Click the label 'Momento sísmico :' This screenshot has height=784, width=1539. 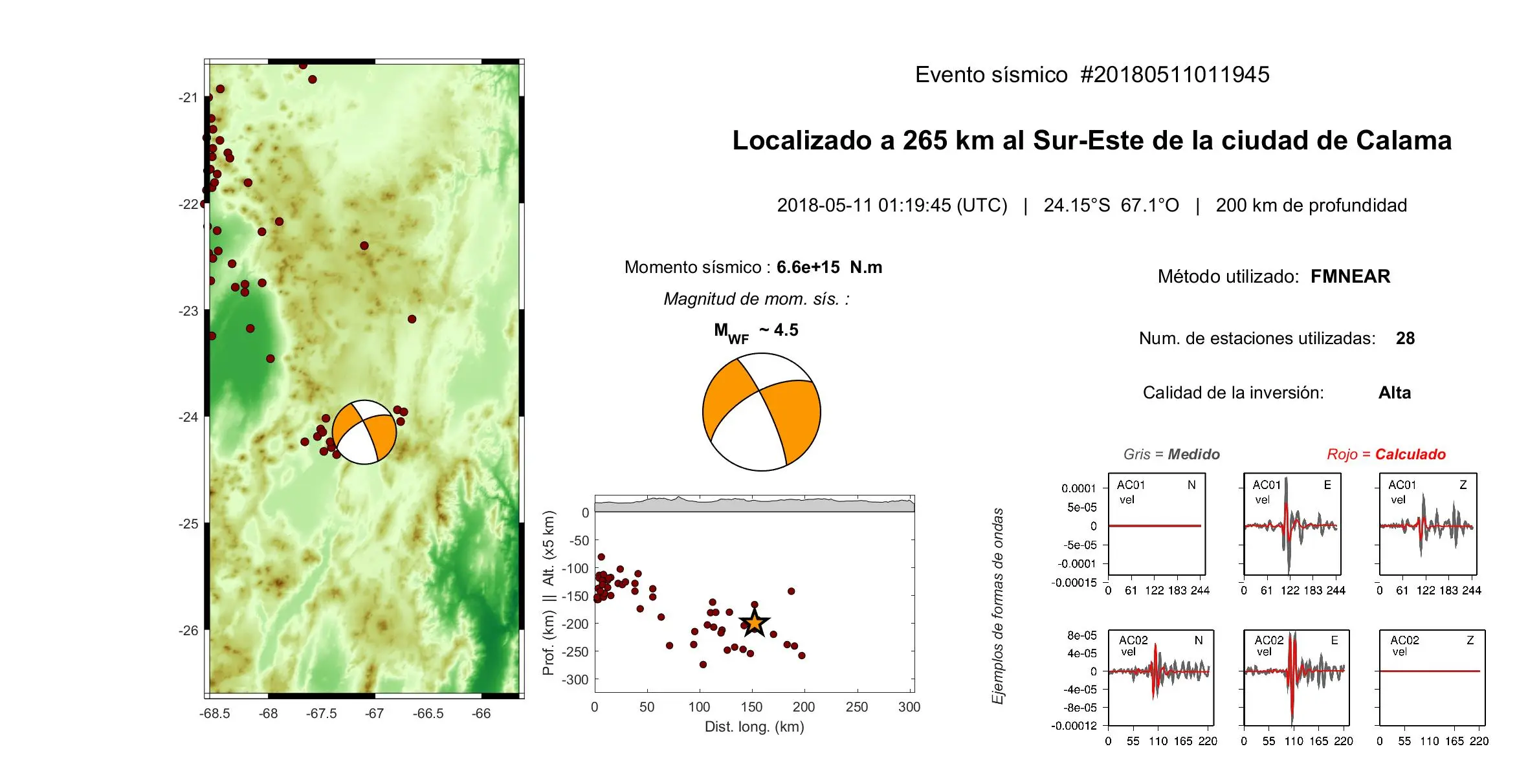(697, 267)
